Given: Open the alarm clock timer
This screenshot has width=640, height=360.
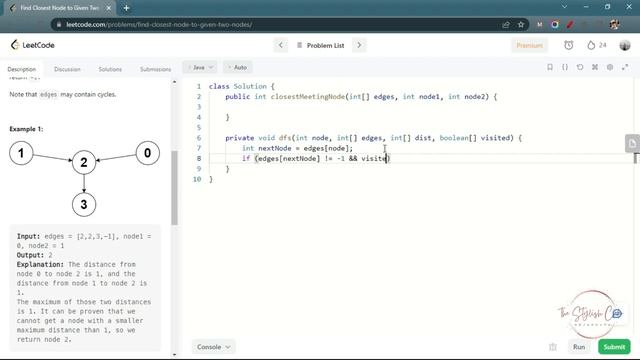Looking at the screenshot, I should 569,45.
